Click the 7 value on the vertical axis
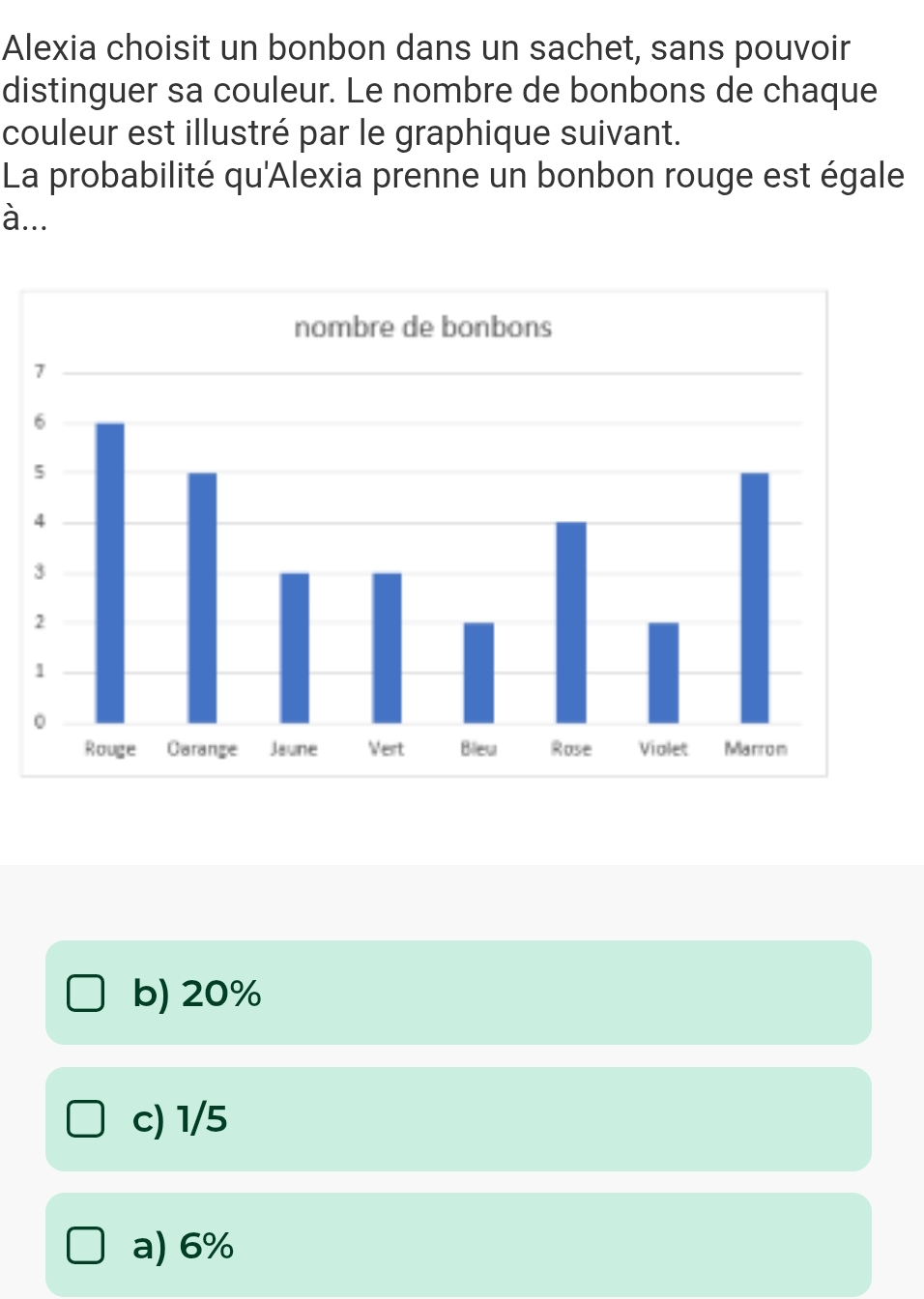This screenshot has height=1299, width=924. [39, 371]
